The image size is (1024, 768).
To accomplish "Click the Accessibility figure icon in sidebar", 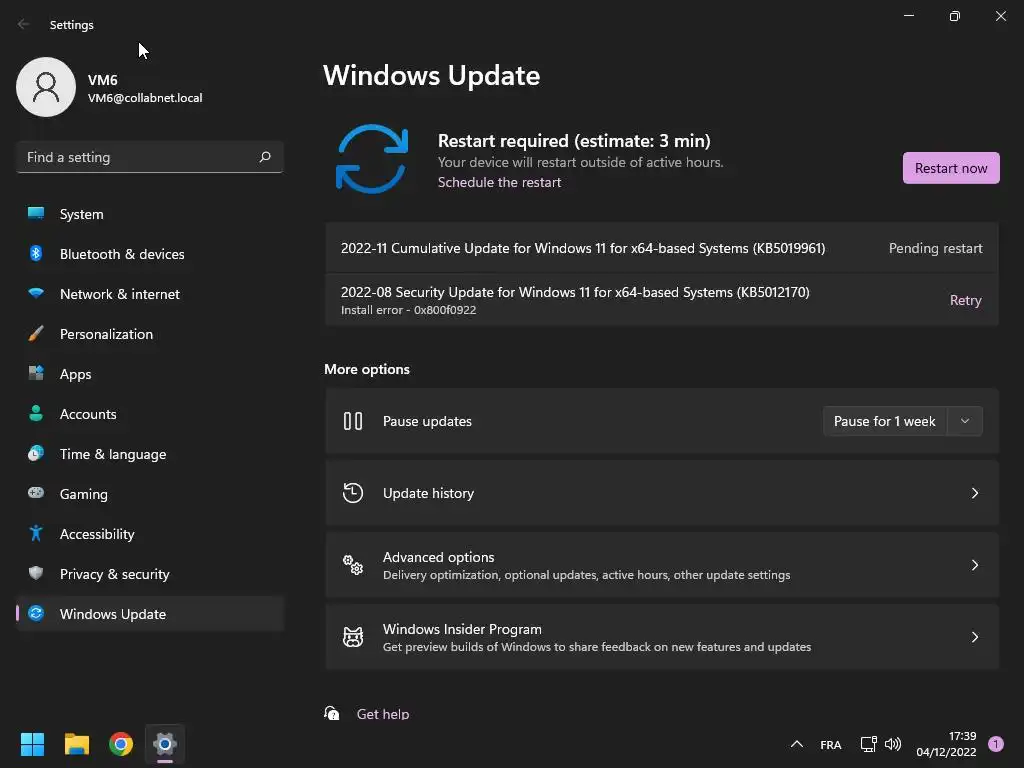I will 36,534.
